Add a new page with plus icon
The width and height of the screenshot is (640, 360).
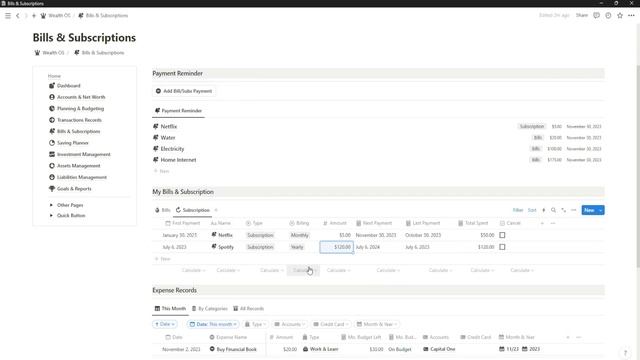[34, 16]
